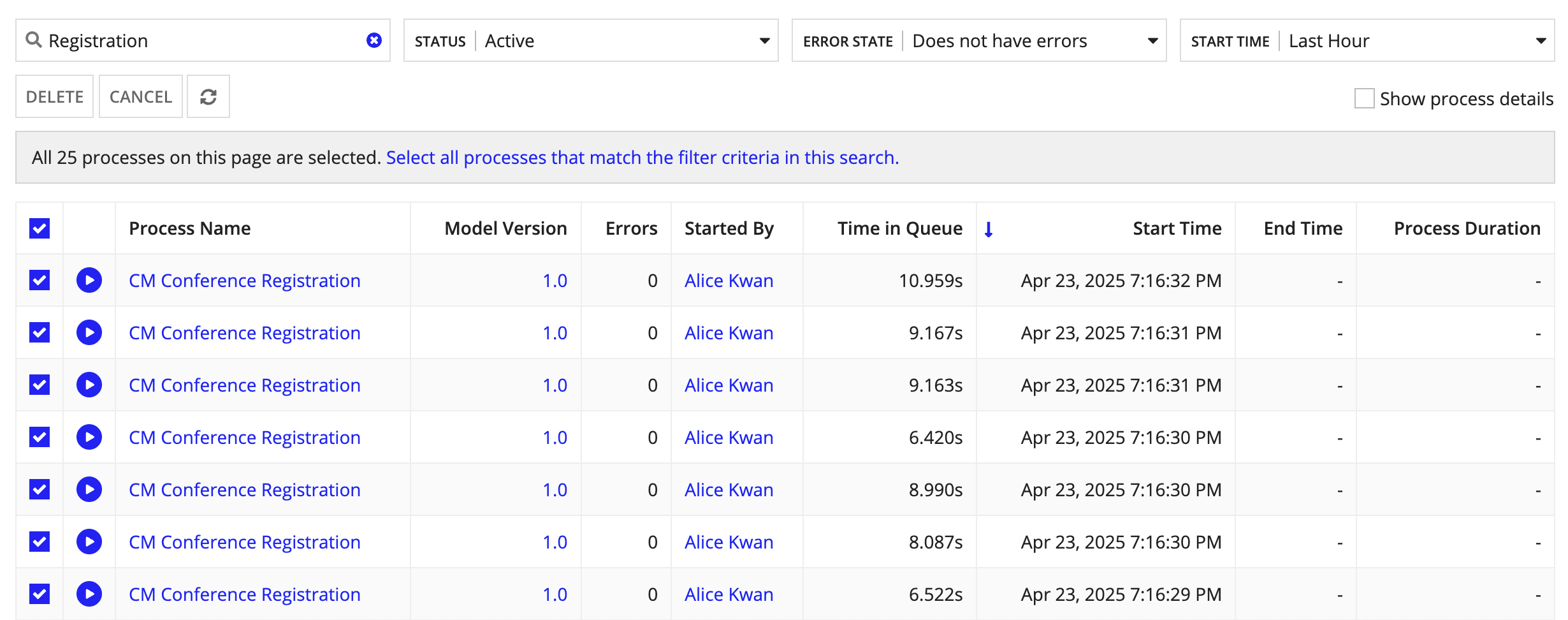This screenshot has height=620, width=1568.
Task: Open CM Conference Registration with 6.522s queue
Action: pyautogui.click(x=245, y=594)
